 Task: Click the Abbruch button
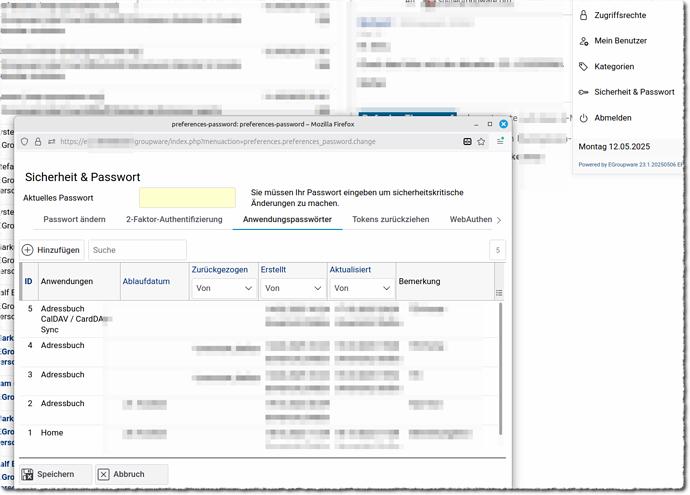(131, 475)
